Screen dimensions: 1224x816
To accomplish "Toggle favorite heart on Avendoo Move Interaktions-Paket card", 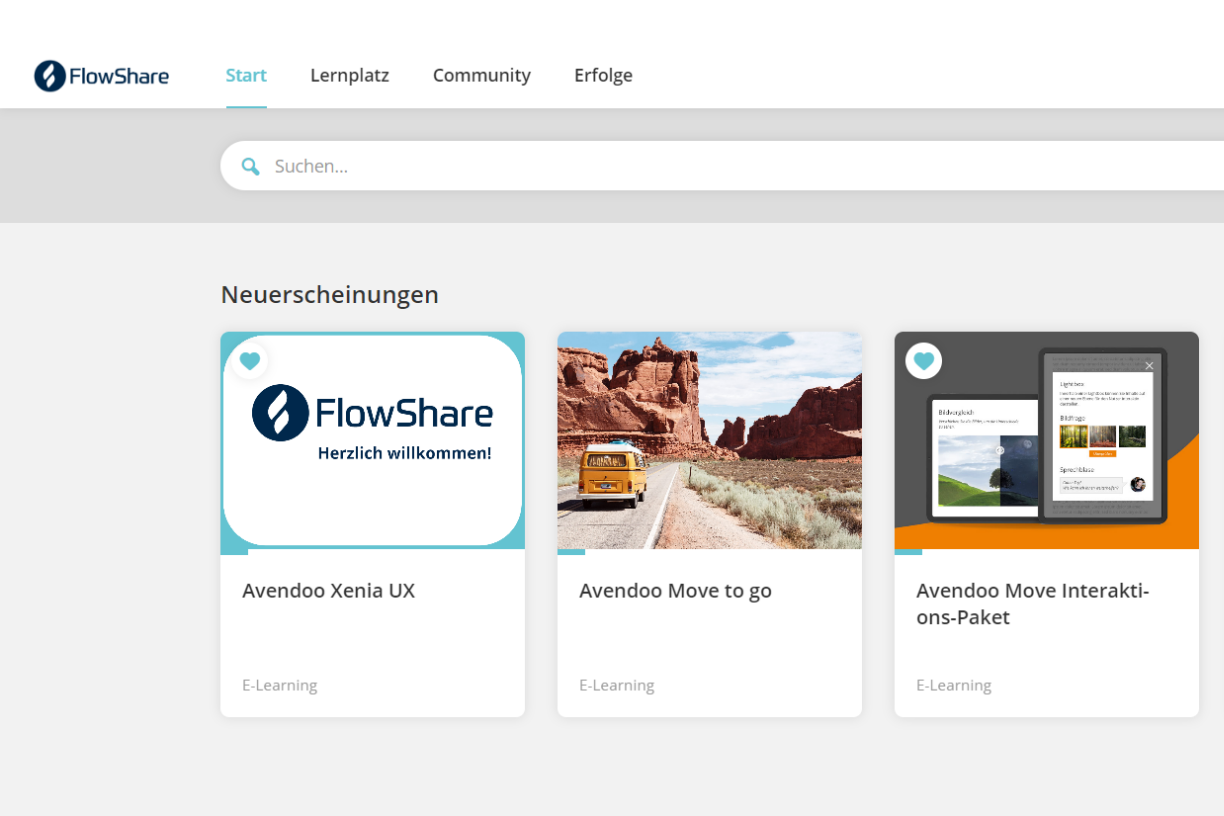I will coord(924,361).
